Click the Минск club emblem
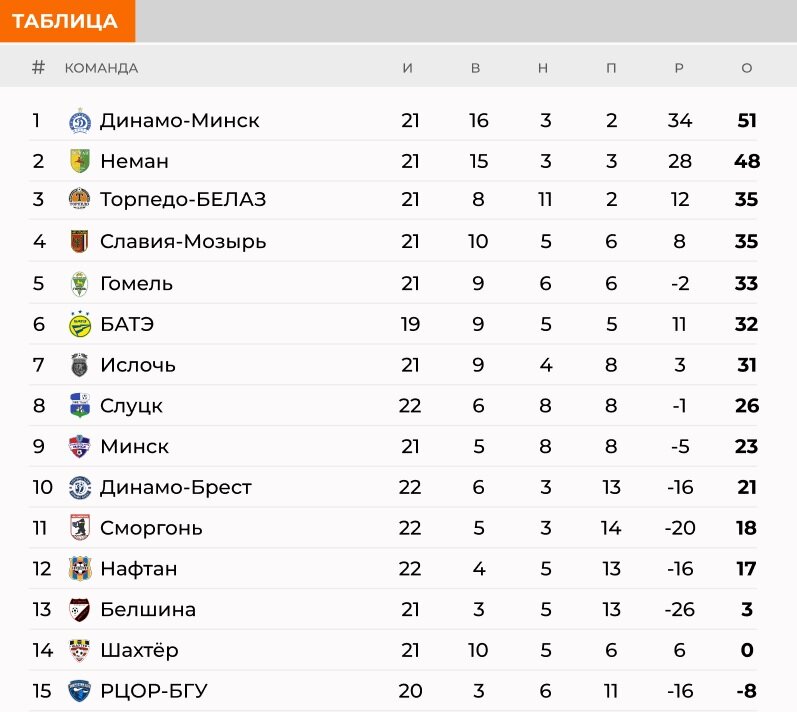The width and height of the screenshot is (797, 712). 80,446
